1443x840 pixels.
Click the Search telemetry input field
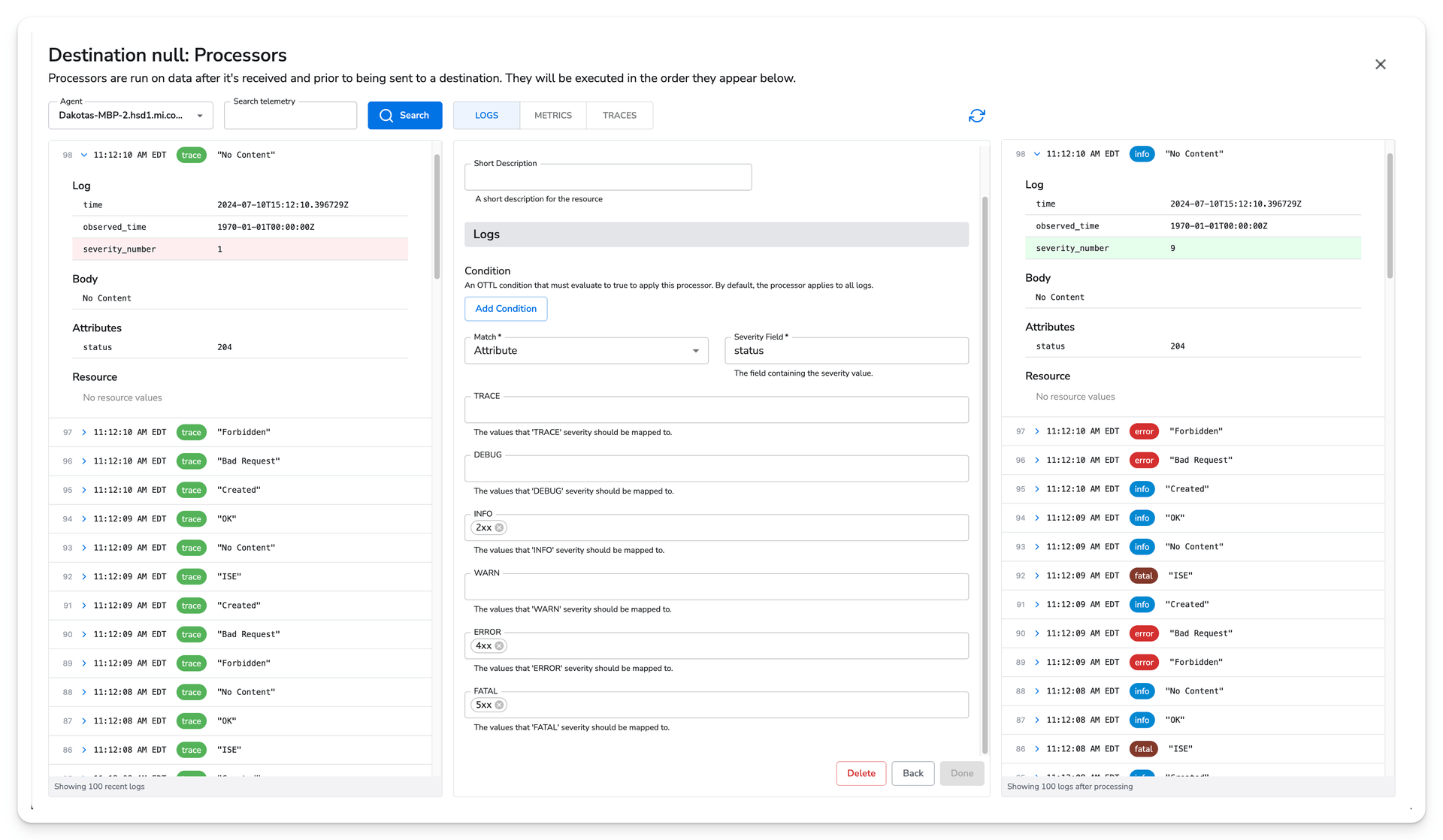coord(289,115)
